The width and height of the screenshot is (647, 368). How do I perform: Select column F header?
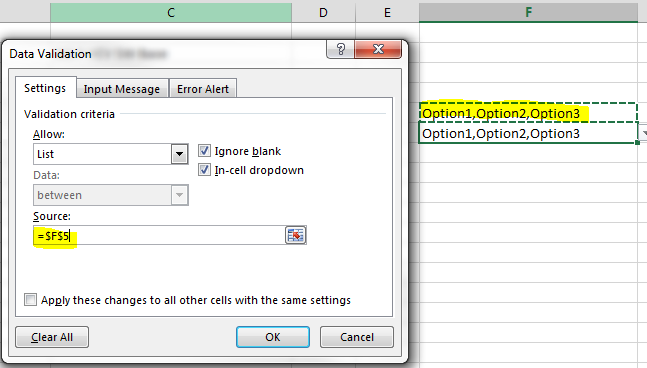529,12
